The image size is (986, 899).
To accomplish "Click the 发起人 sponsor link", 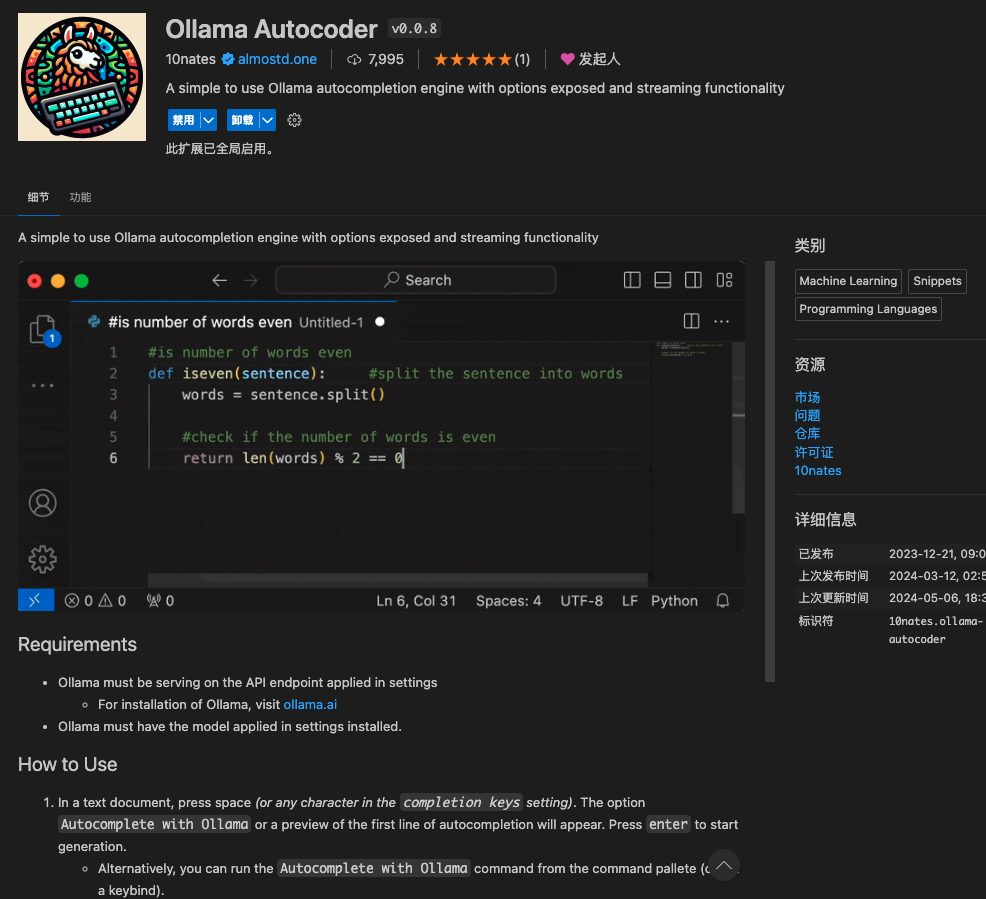I will (599, 59).
